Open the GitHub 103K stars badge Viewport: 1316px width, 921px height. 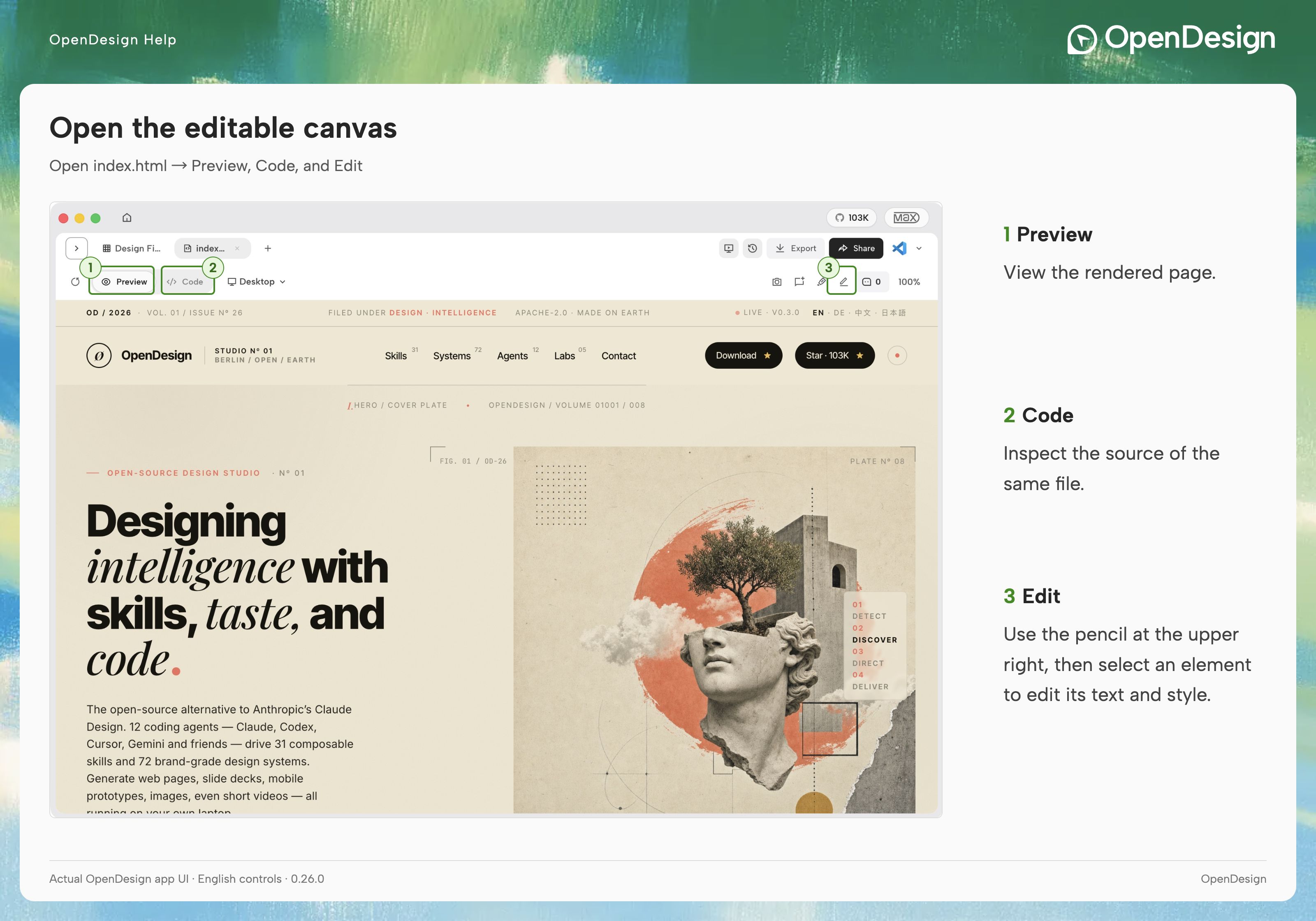pyautogui.click(x=852, y=218)
